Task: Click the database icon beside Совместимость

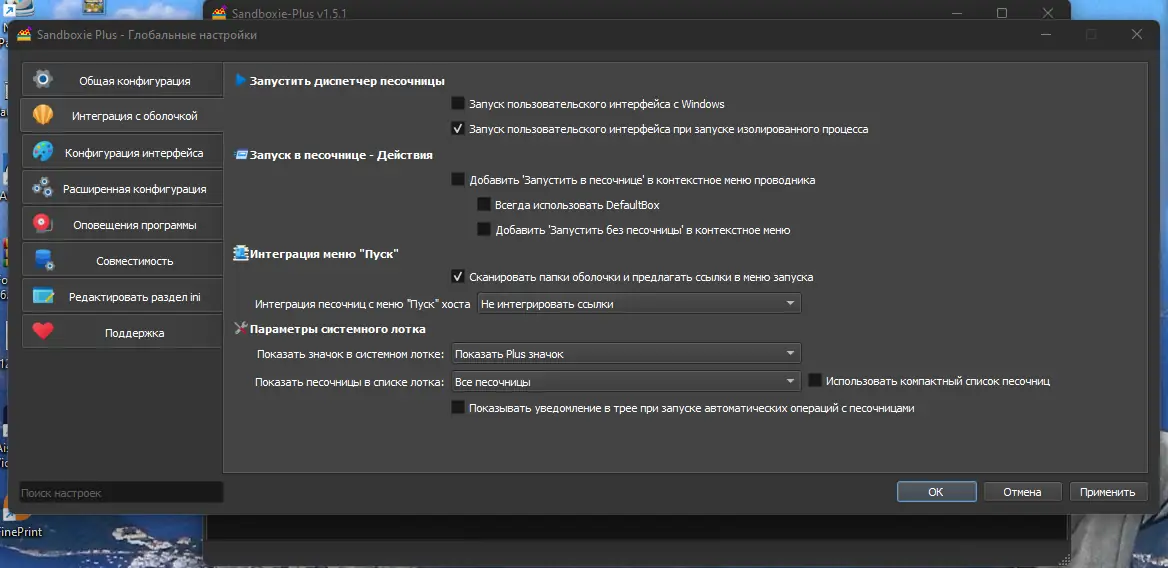Action: [43, 261]
